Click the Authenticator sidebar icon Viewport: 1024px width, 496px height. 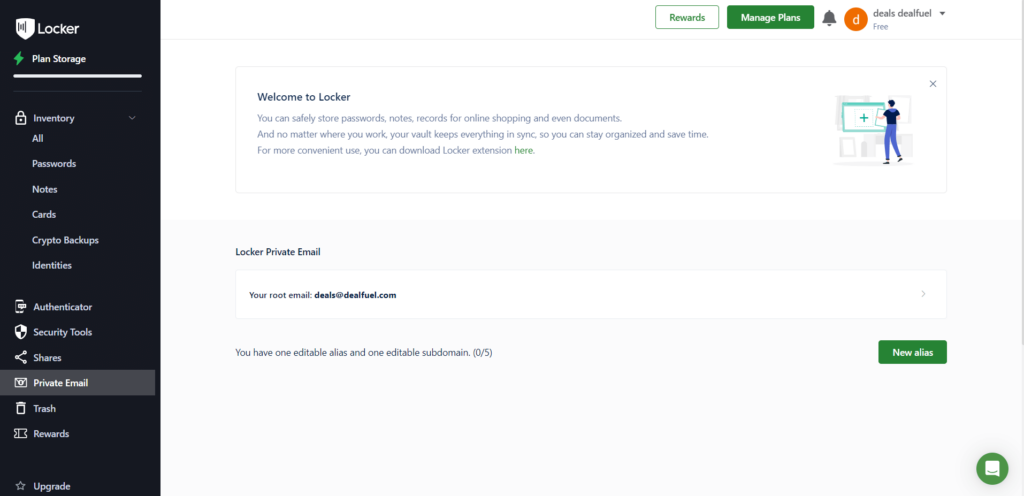pos(21,307)
